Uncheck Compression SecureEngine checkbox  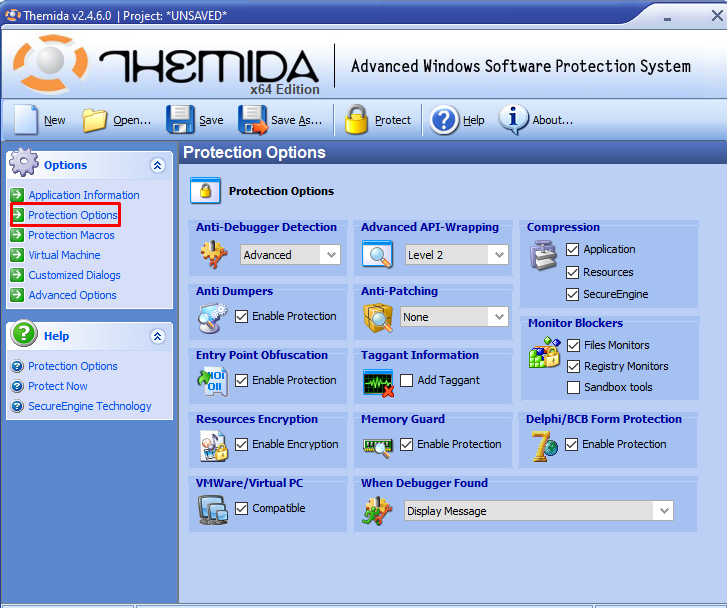tap(572, 294)
